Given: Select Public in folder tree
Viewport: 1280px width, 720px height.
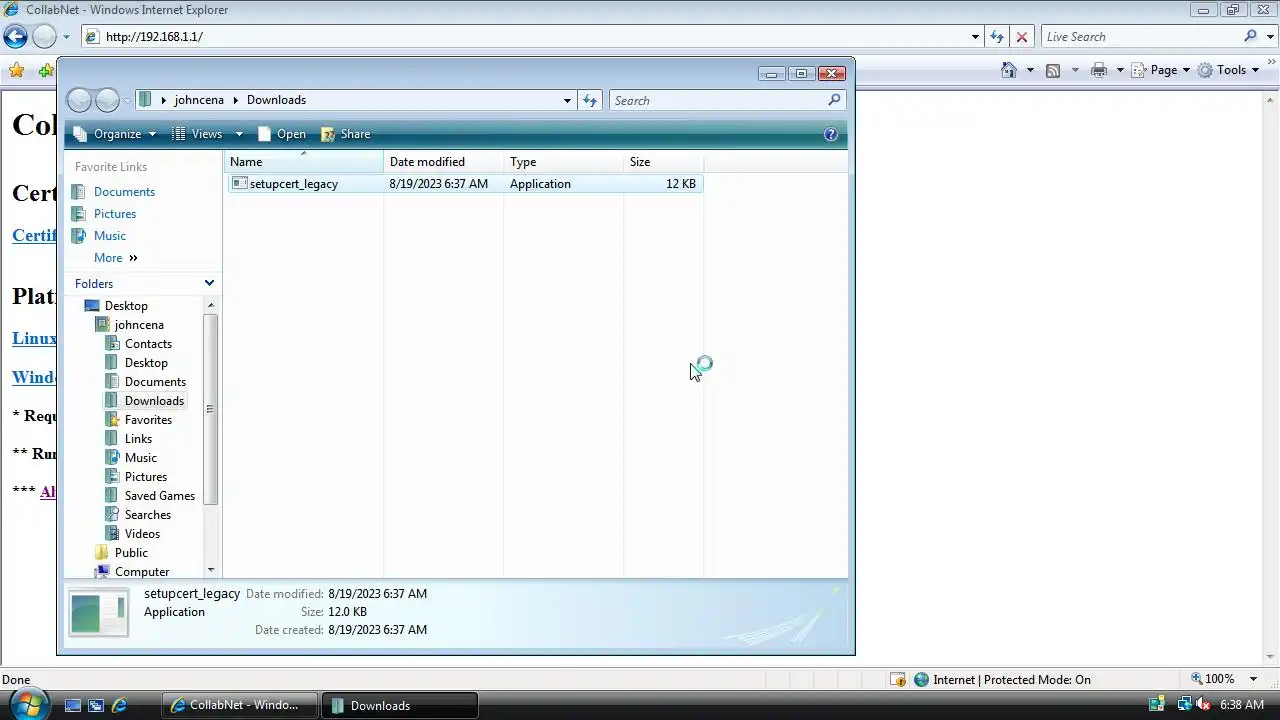Looking at the screenshot, I should (131, 553).
